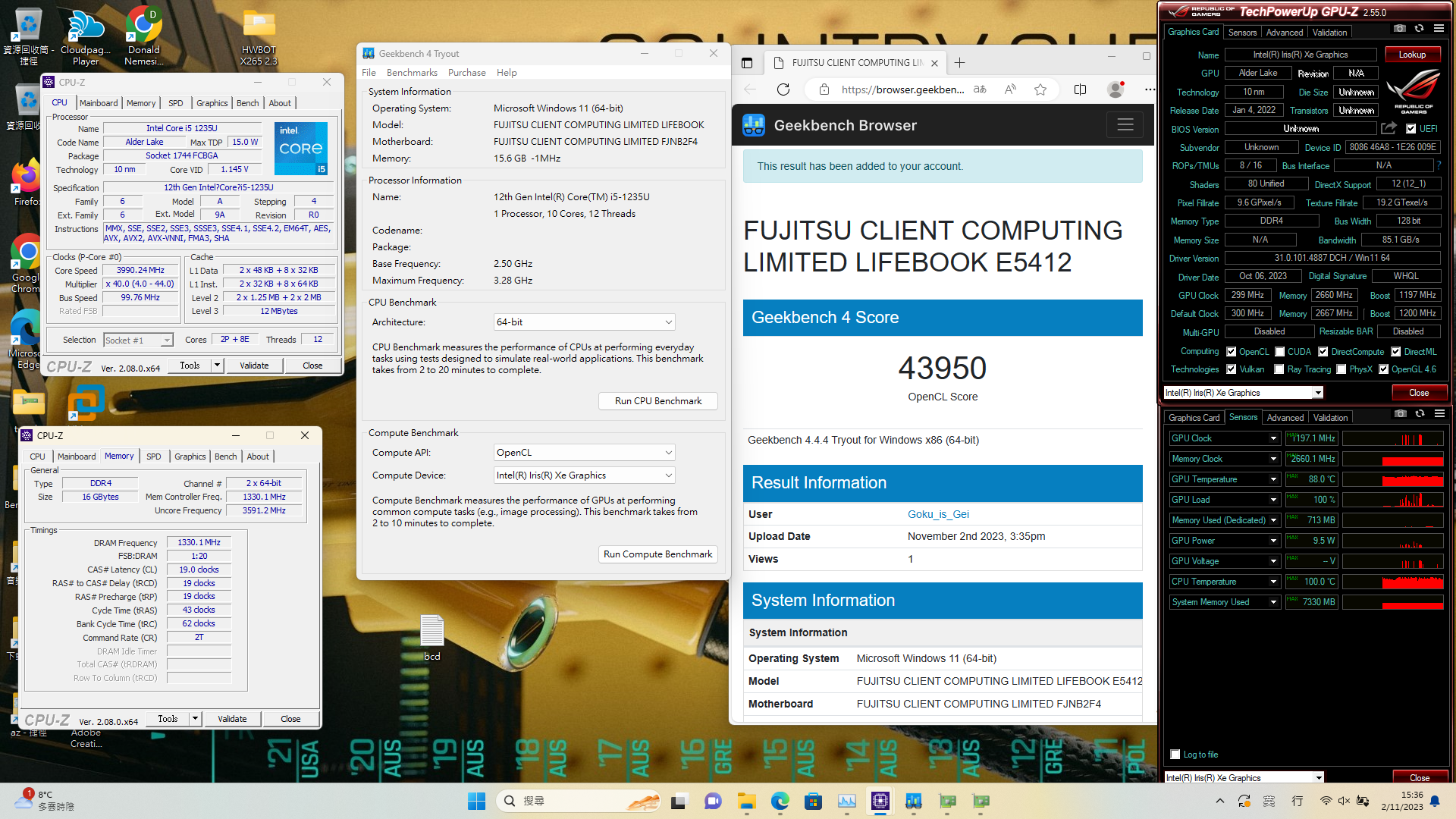This screenshot has height=819, width=1456.
Task: Expand the GPU Clock sensor dropdown
Action: click(x=1274, y=438)
